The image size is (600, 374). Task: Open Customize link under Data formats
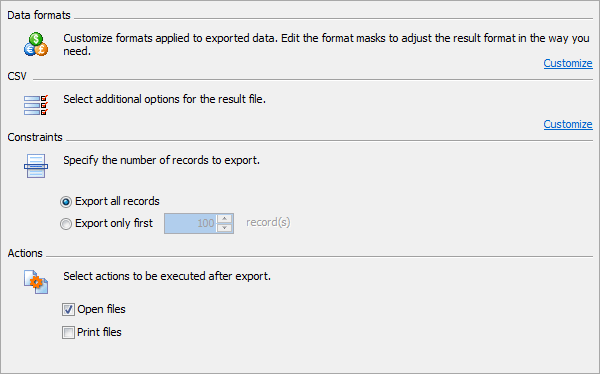click(568, 63)
